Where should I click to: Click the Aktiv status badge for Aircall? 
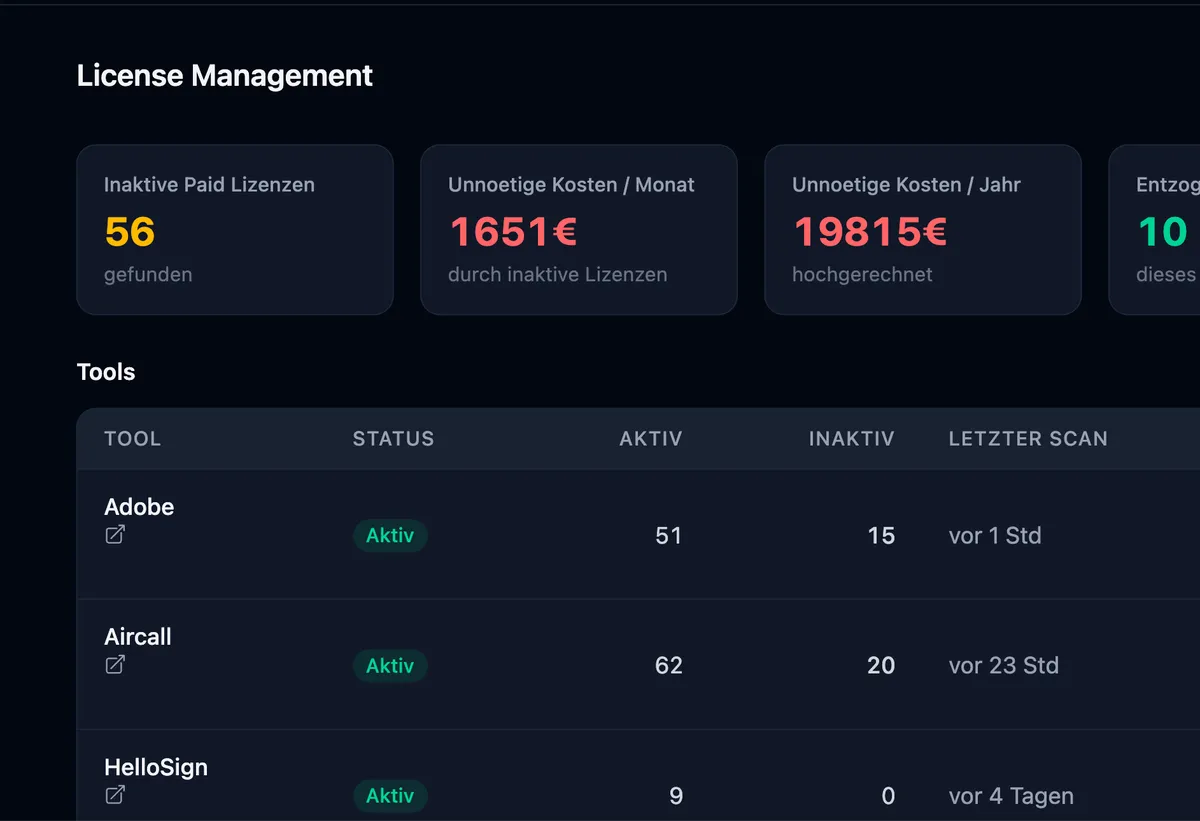(390, 665)
